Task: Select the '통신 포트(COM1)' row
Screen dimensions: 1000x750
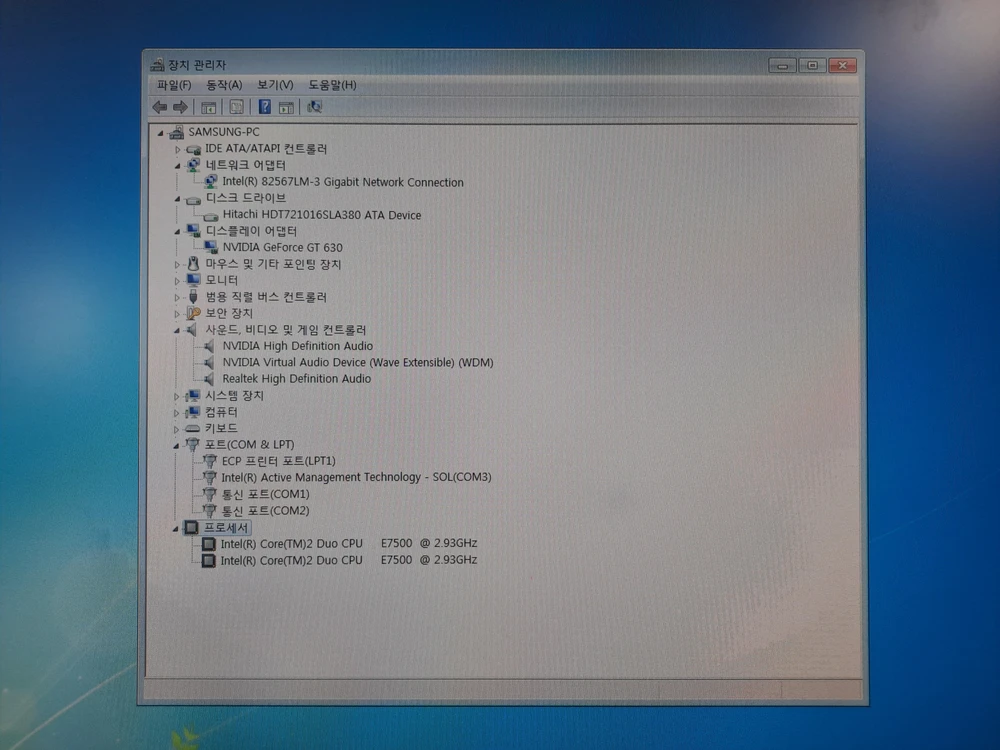Action: 256,494
